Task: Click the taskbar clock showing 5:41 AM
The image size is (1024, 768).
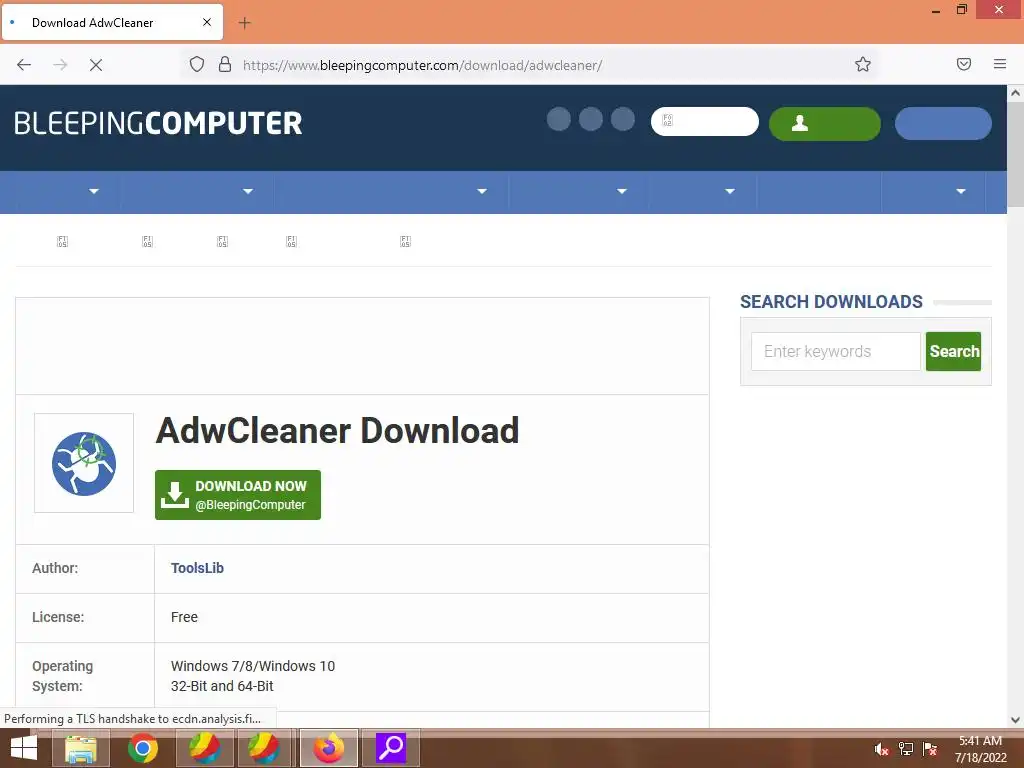Action: point(980,749)
